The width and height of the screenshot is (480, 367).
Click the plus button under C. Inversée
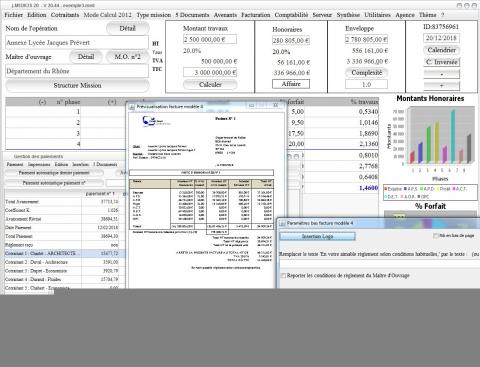coord(441,86)
